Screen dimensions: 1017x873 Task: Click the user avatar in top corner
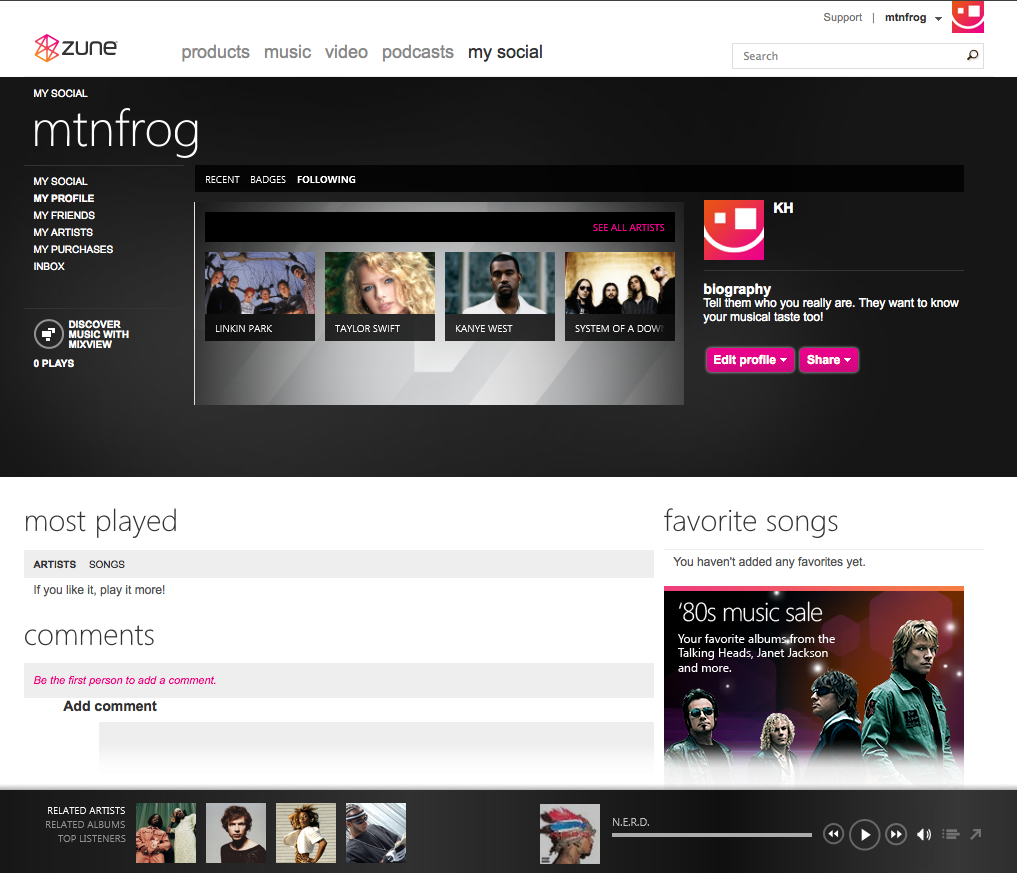(x=967, y=15)
